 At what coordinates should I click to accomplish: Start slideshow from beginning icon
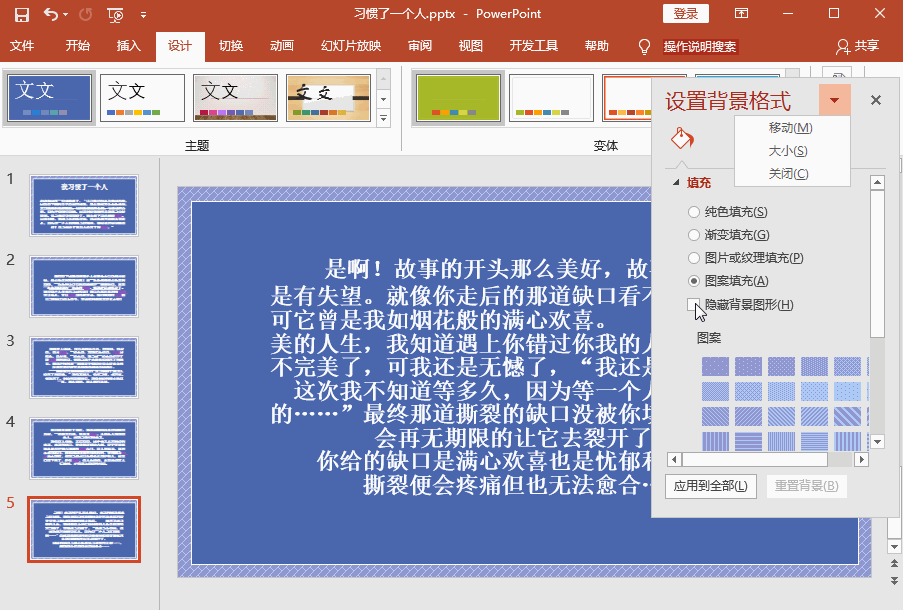click(x=115, y=15)
